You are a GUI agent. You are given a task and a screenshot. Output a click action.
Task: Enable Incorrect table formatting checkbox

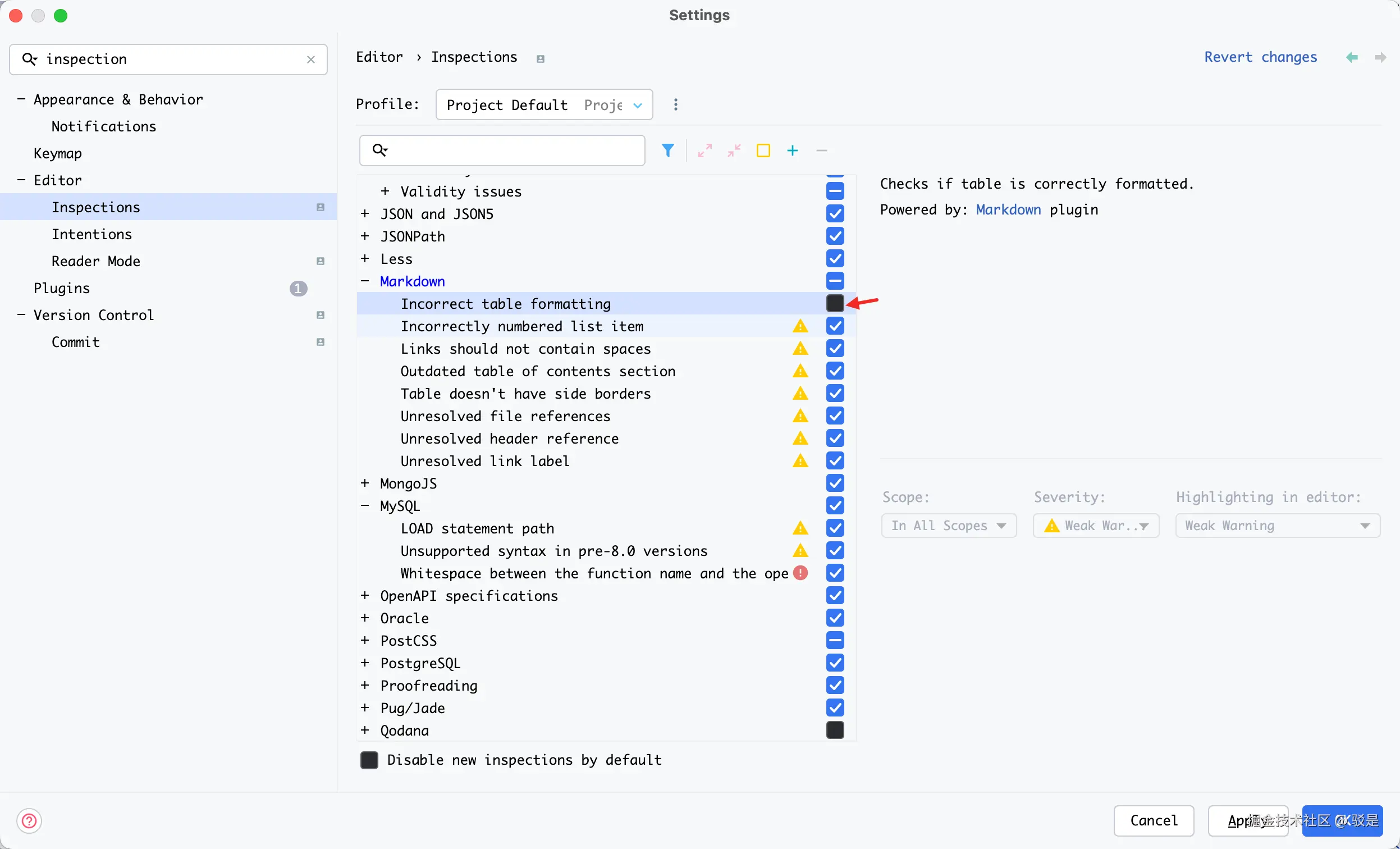835,303
